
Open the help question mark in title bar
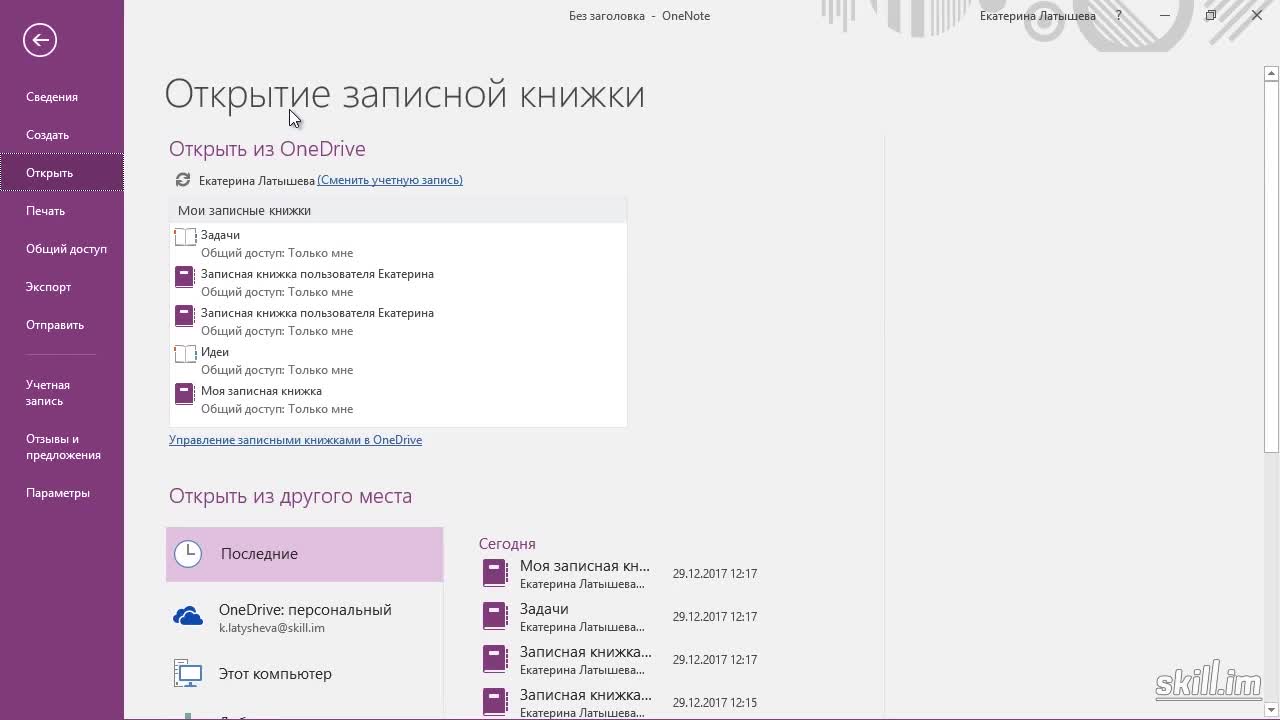1119,16
